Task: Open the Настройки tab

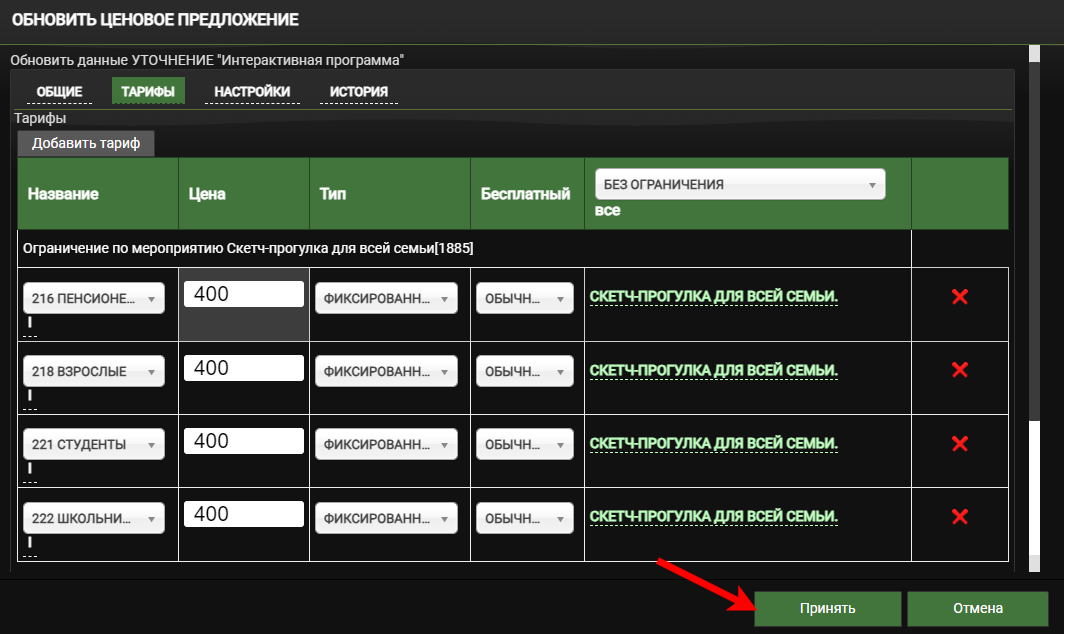Action: point(252,92)
